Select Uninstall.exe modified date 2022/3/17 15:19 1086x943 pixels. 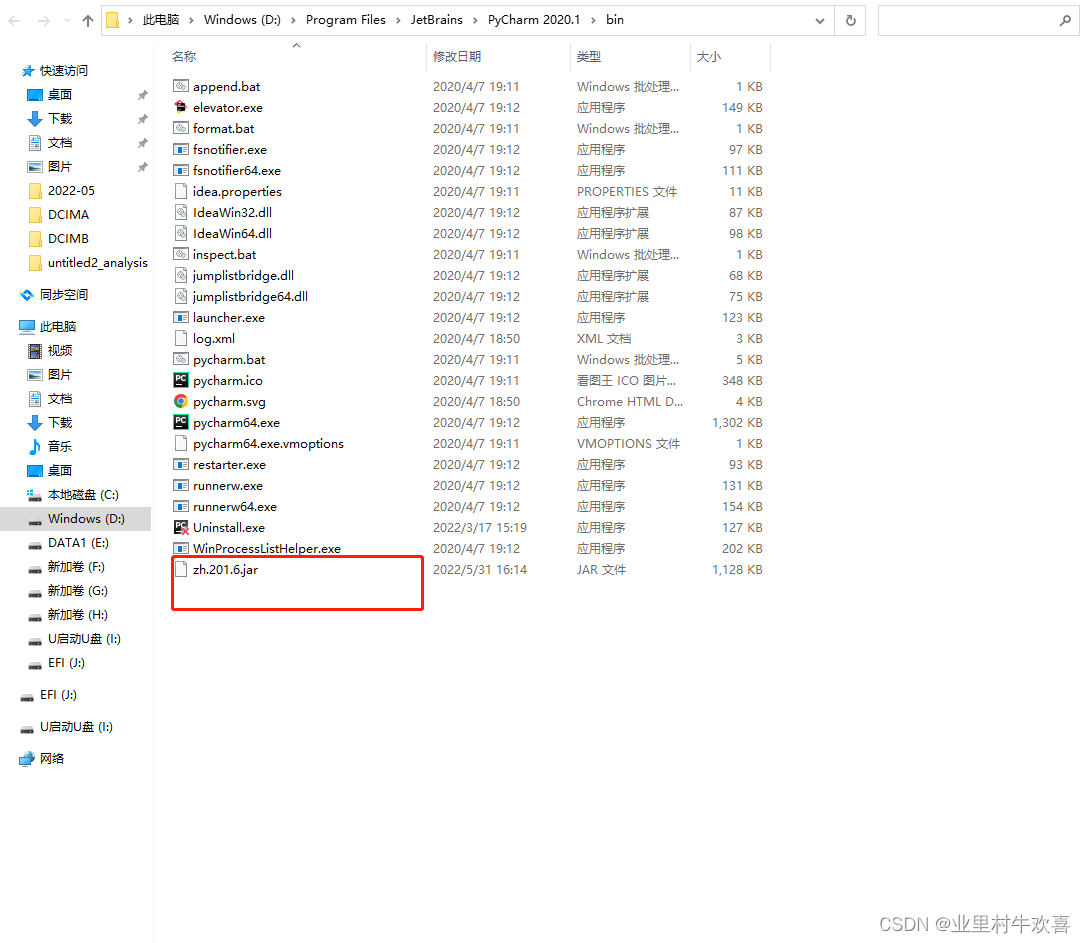479,528
